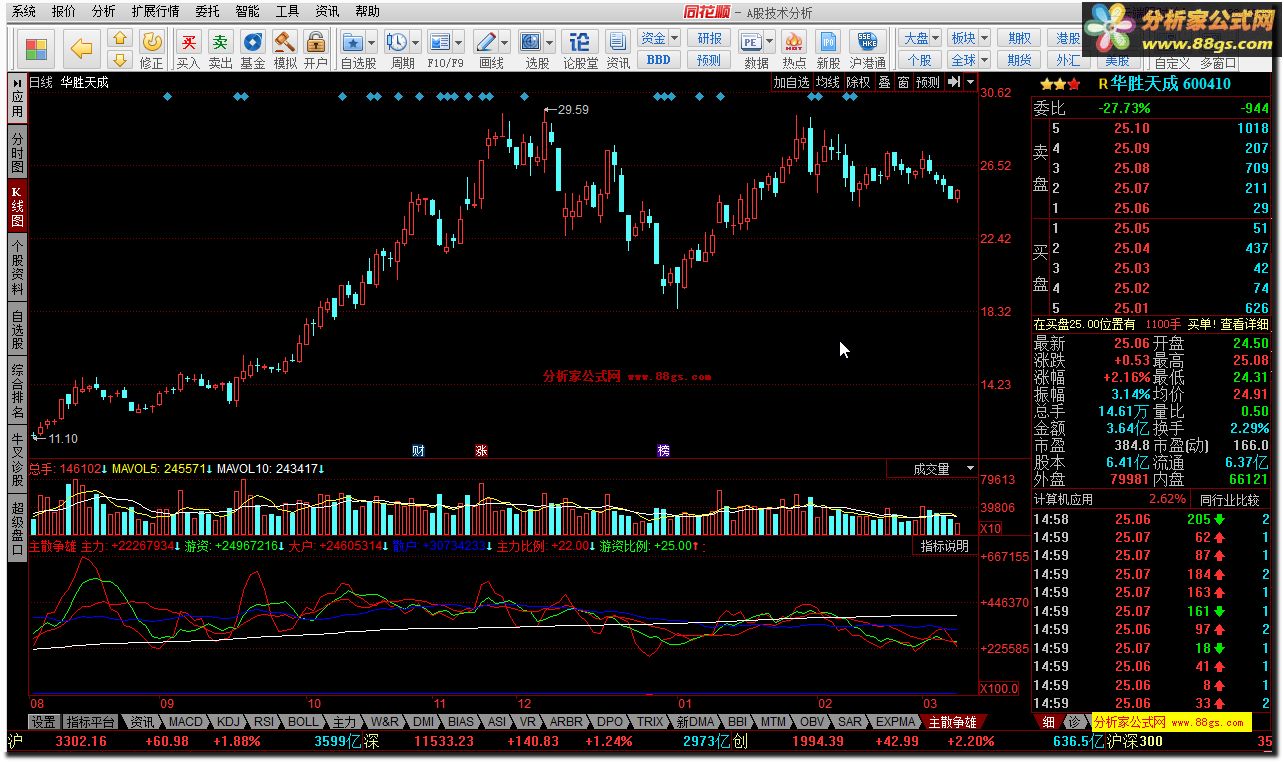The width and height of the screenshot is (1284, 762).
Task: Click the colorful home grid icon
Action: (x=37, y=49)
